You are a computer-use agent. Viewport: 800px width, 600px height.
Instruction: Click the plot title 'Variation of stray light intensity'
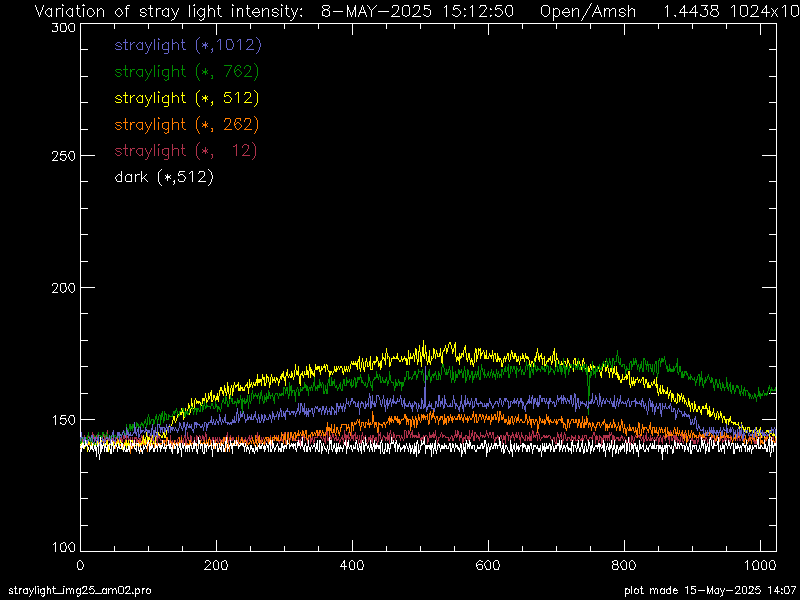pos(168,12)
